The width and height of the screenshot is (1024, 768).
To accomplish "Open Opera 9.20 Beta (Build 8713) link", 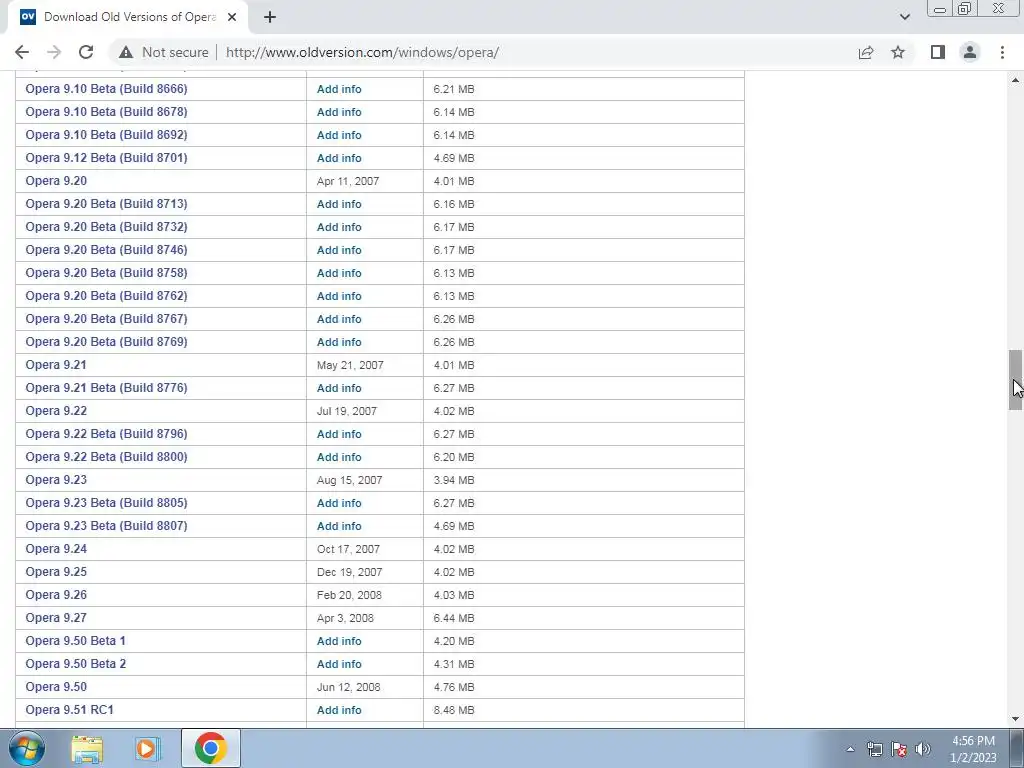I will pyautogui.click(x=106, y=204).
